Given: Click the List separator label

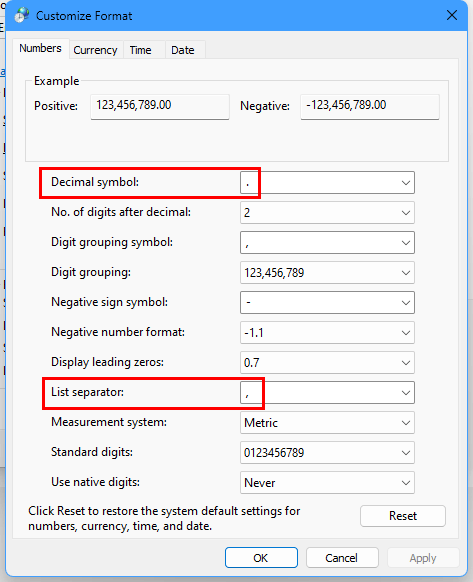Looking at the screenshot, I should 88,392.
